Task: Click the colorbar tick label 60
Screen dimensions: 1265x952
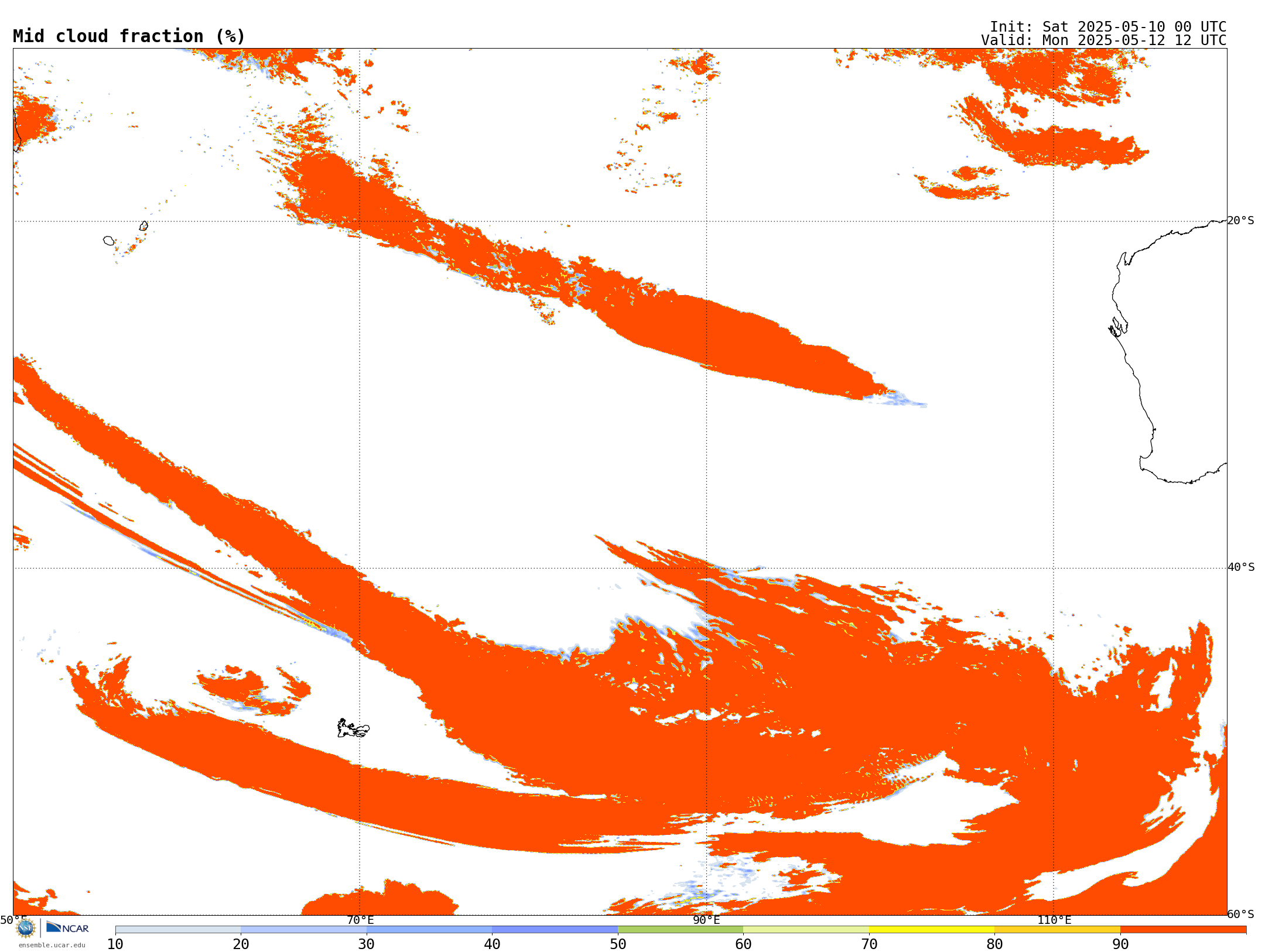Action: coord(743,944)
